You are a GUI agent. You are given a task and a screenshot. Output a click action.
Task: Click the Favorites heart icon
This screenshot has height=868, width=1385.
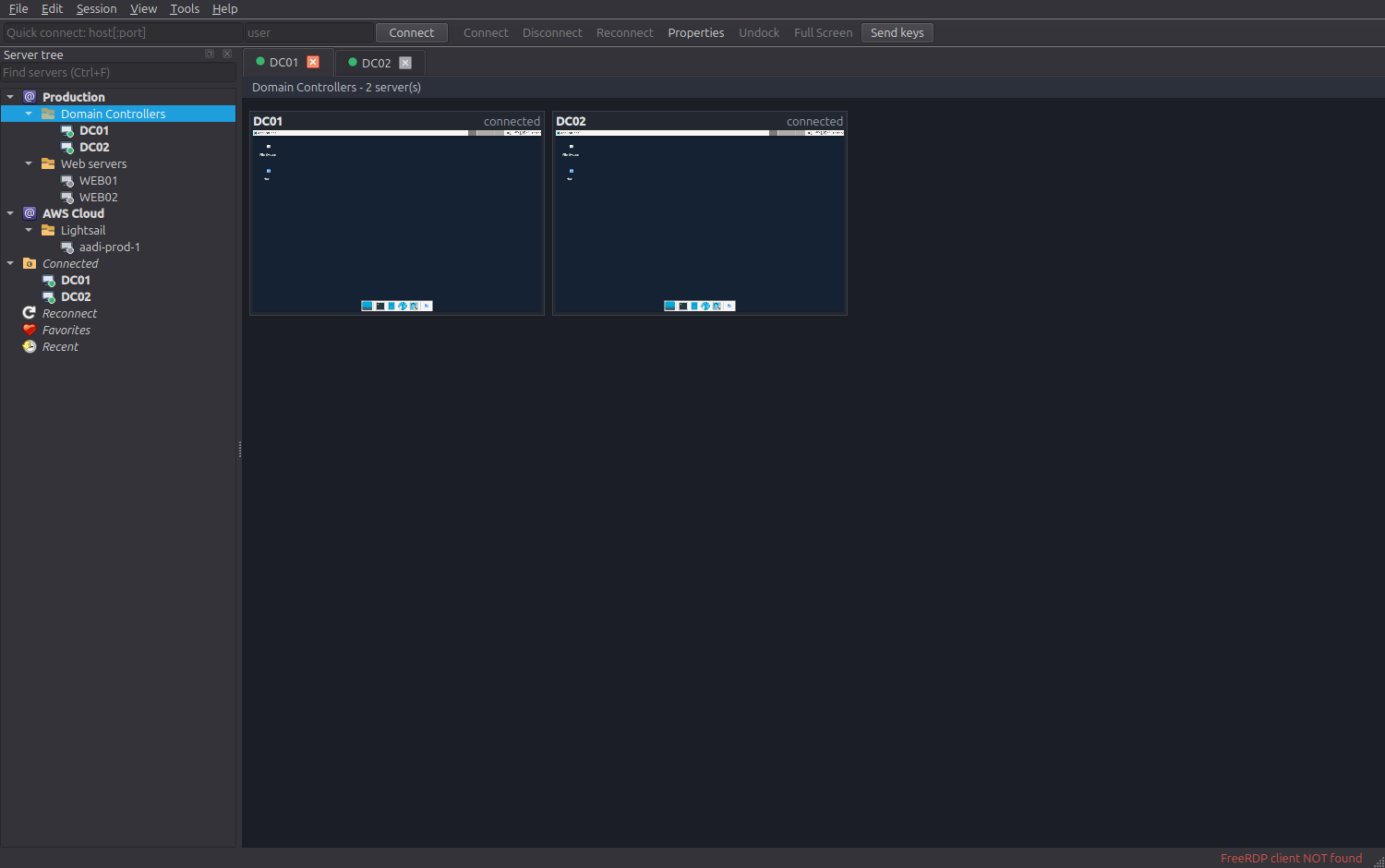30,330
